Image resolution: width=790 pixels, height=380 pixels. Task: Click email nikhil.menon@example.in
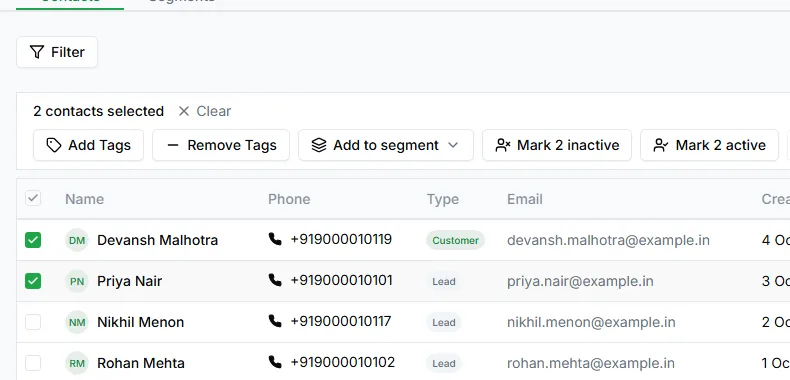591,322
